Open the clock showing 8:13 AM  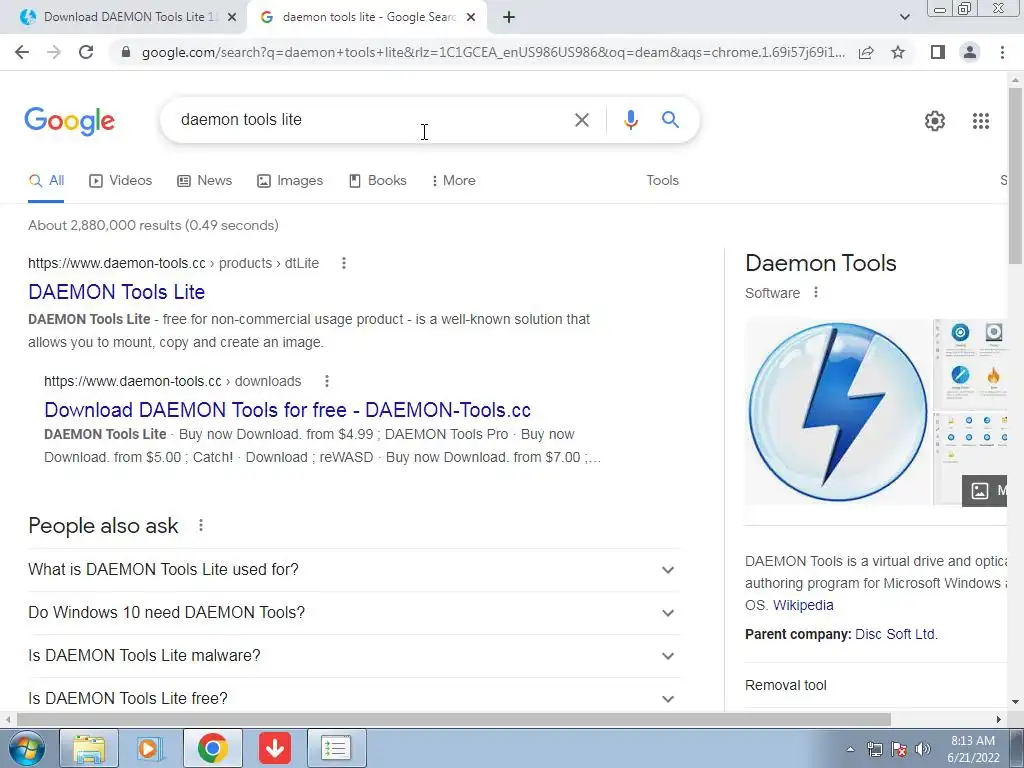[x=973, y=749]
